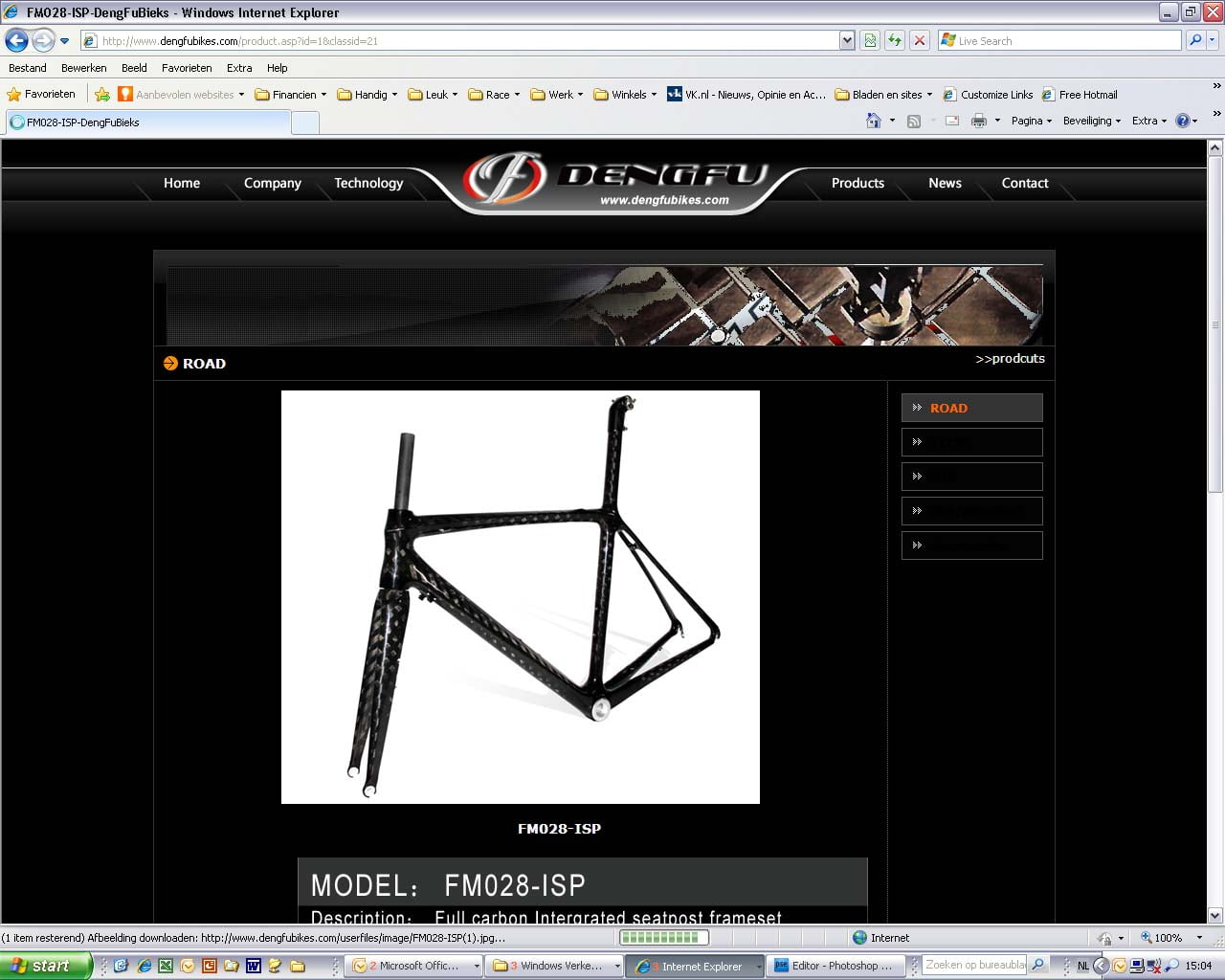
Task: Click the page load progress bar
Action: point(663,938)
